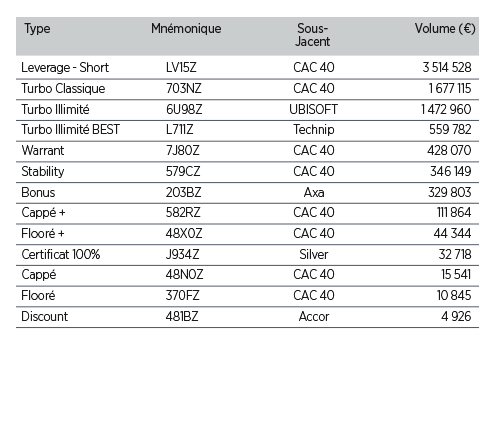Select the Silver underlying cell
The width and height of the screenshot is (500, 423).
click(x=314, y=255)
